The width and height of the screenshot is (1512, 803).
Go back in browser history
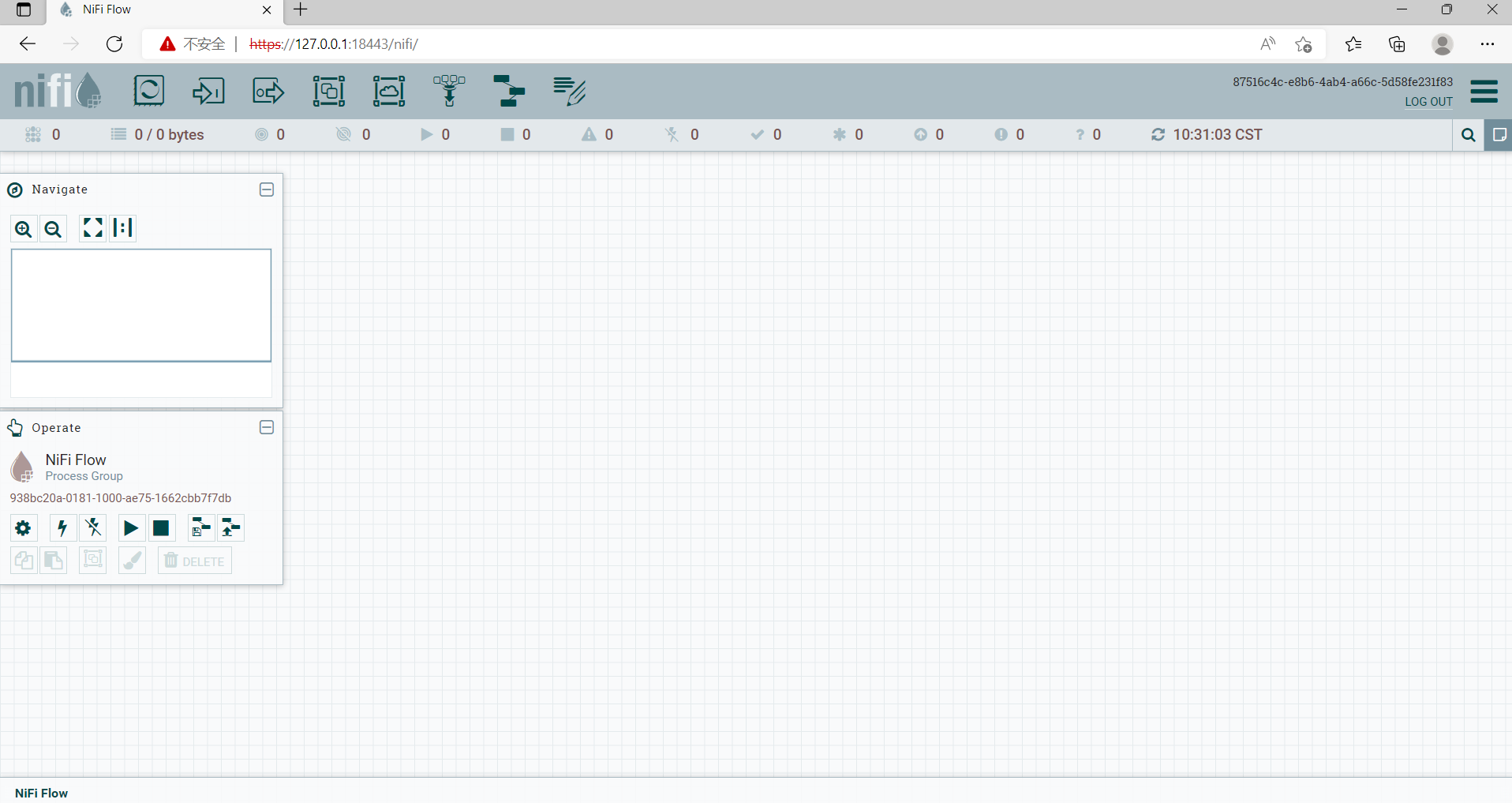(x=28, y=44)
